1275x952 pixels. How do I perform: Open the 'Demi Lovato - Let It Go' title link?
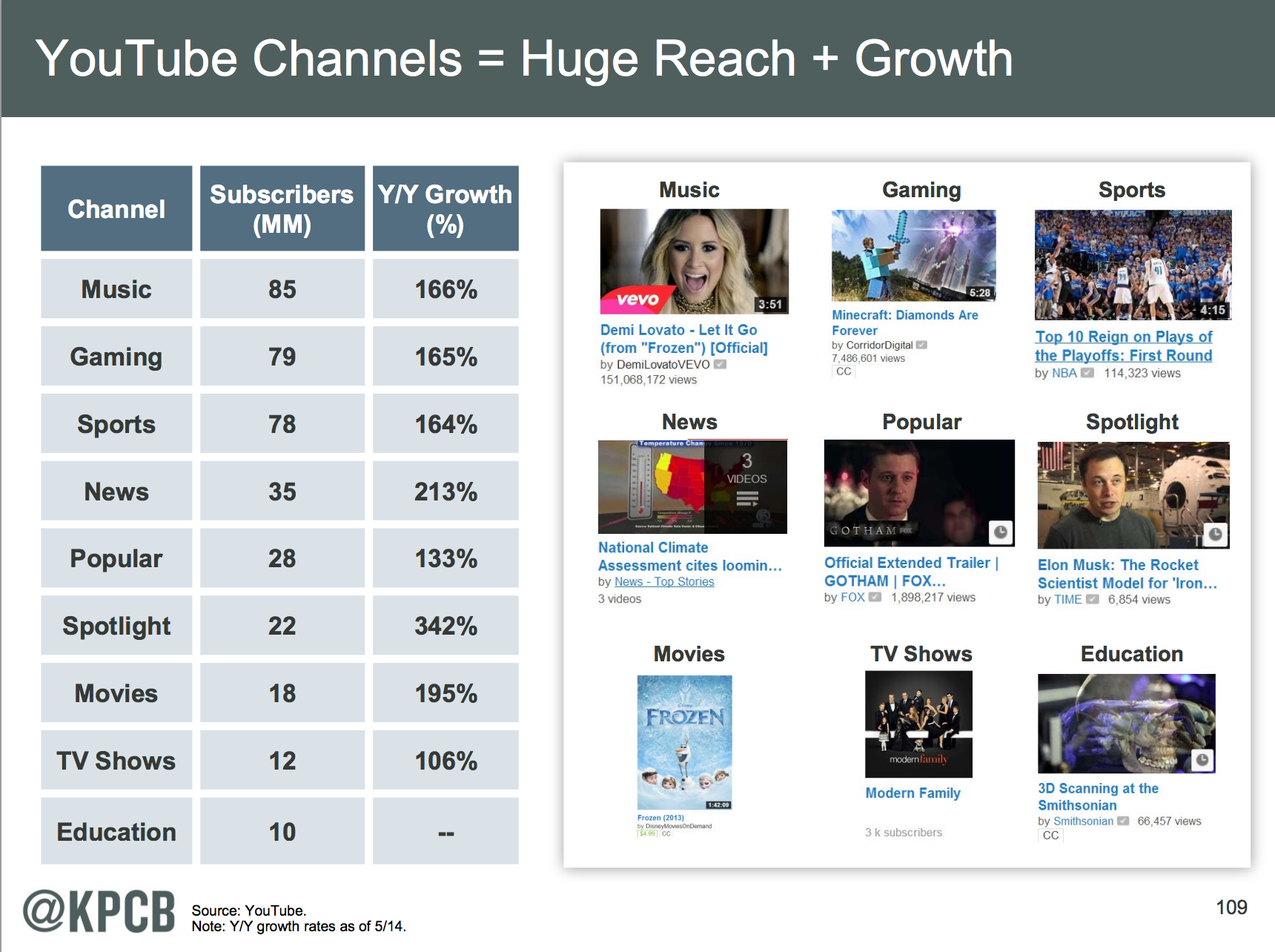(x=683, y=339)
